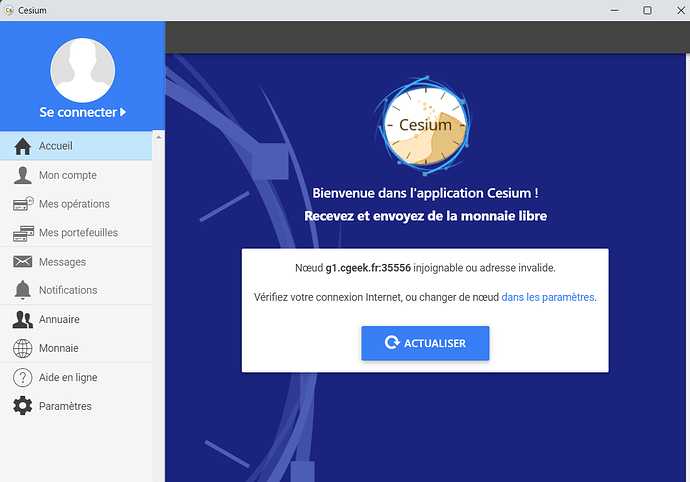
Task: Follow the 'dans les paramètres' link
Action: pos(548,297)
